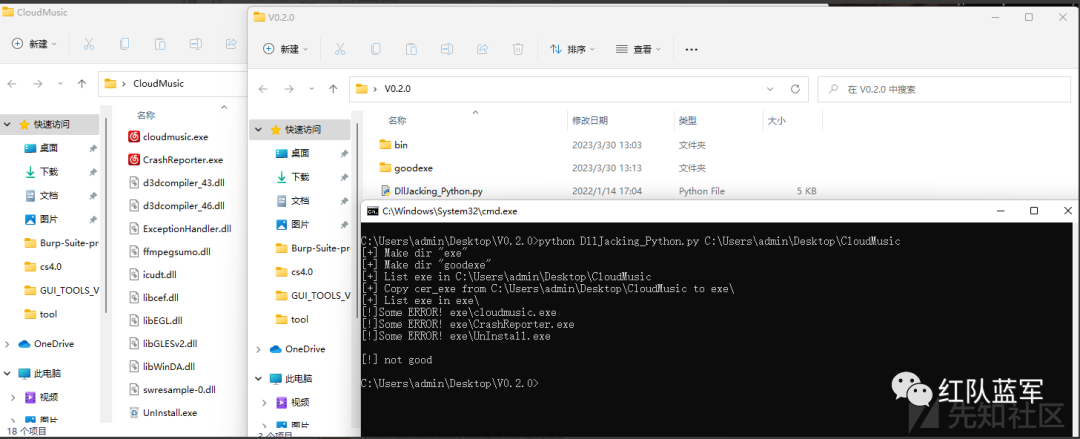The height and width of the screenshot is (439, 1080).
Task: Go back in V0.2.0 window navigation
Action: pyautogui.click(x=262, y=89)
